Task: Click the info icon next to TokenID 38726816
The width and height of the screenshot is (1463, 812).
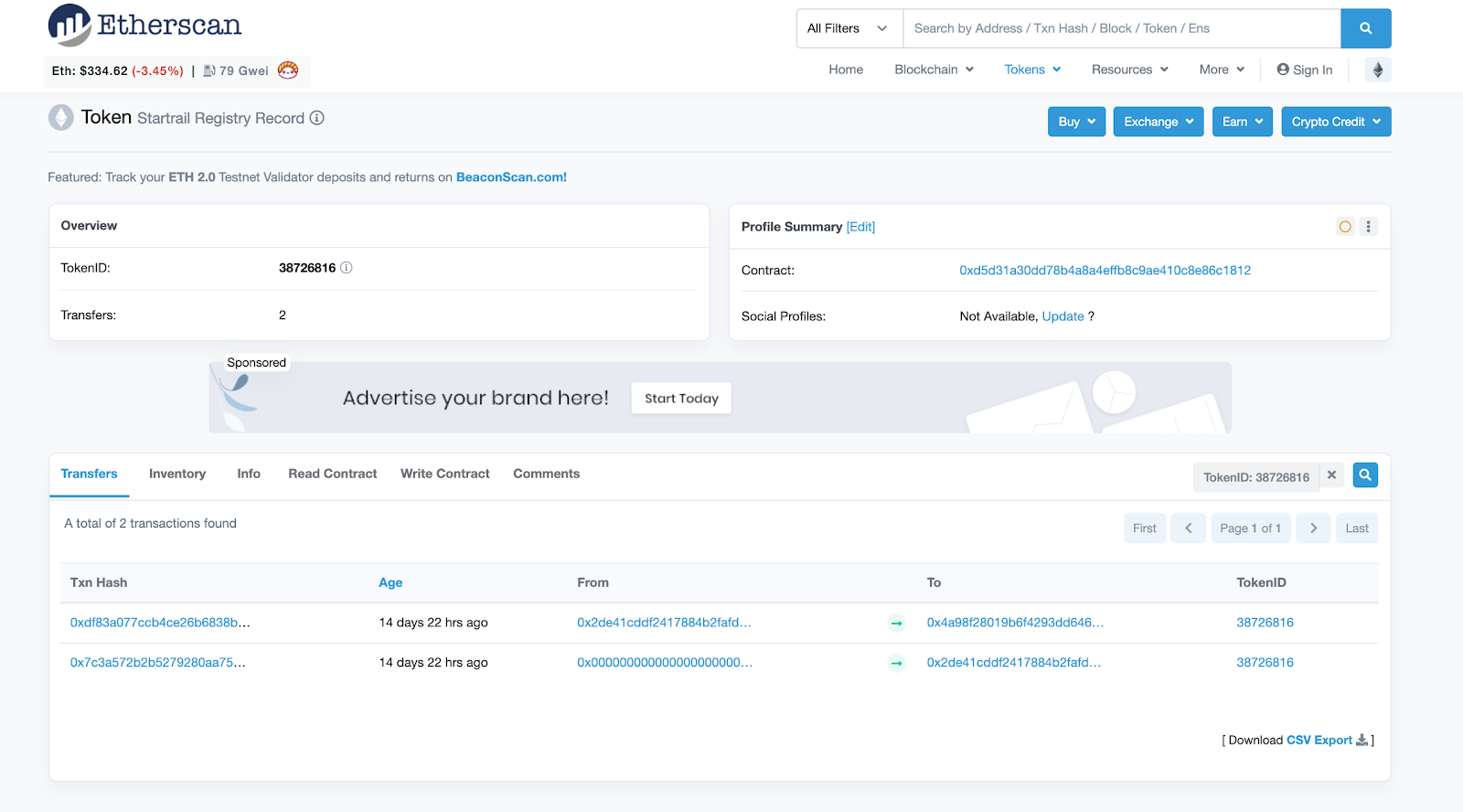Action: click(x=347, y=268)
